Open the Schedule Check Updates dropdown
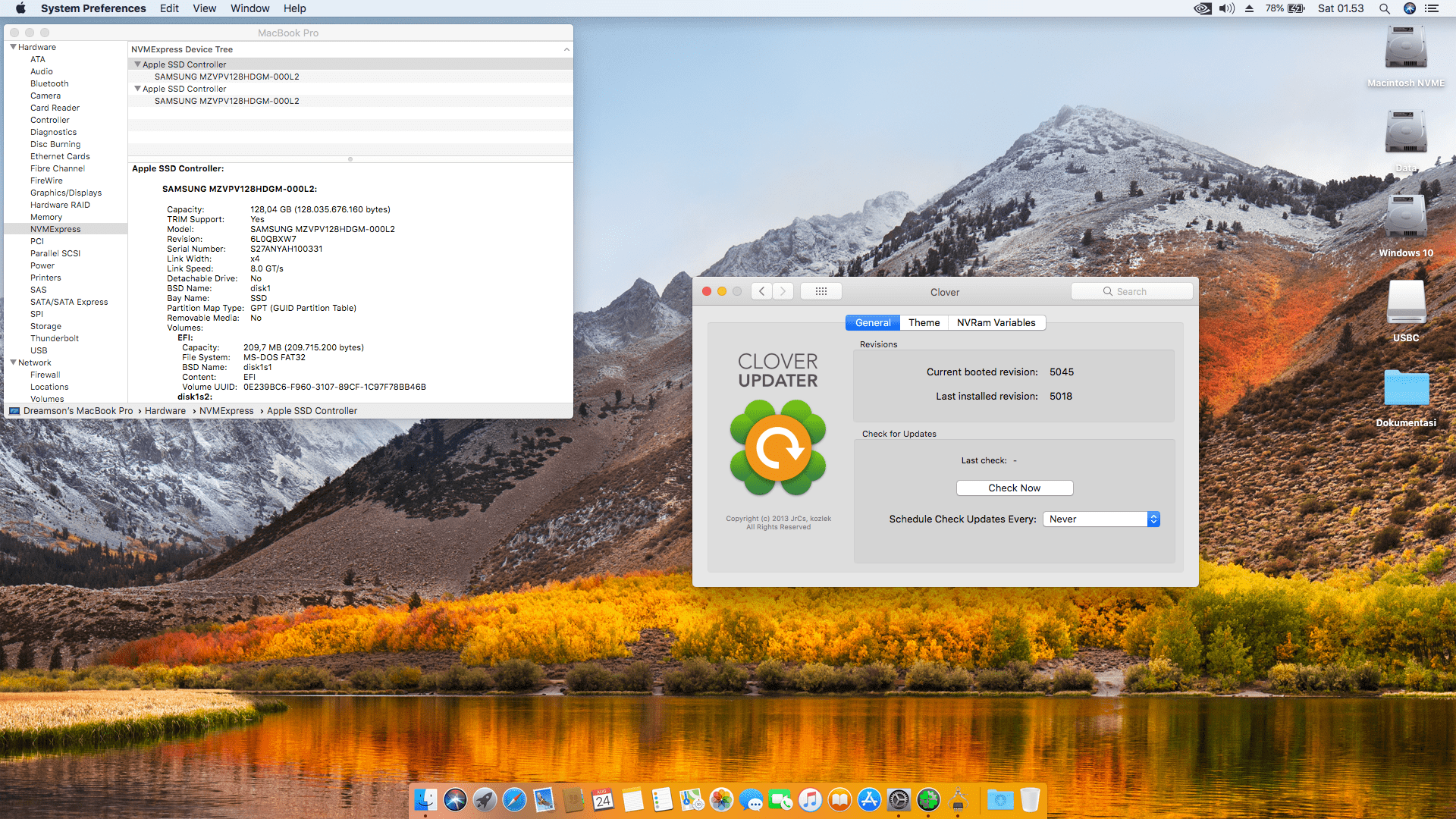This screenshot has width=1456, height=819. click(1101, 519)
